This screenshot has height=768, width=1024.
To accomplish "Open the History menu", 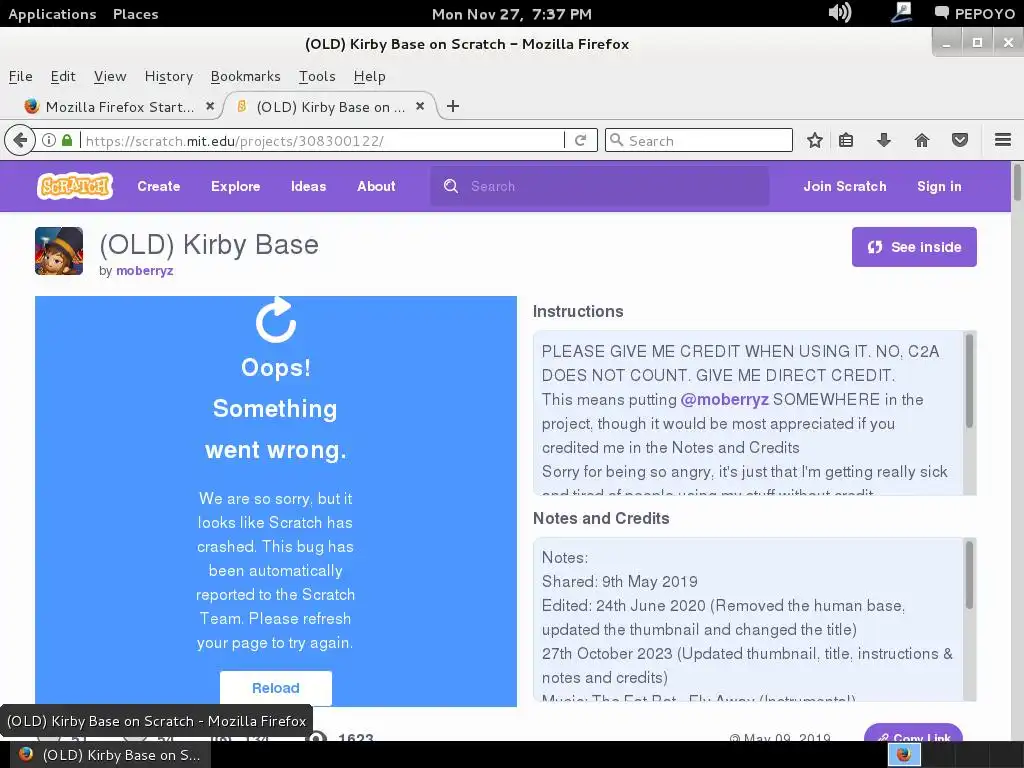I will (x=168, y=76).
